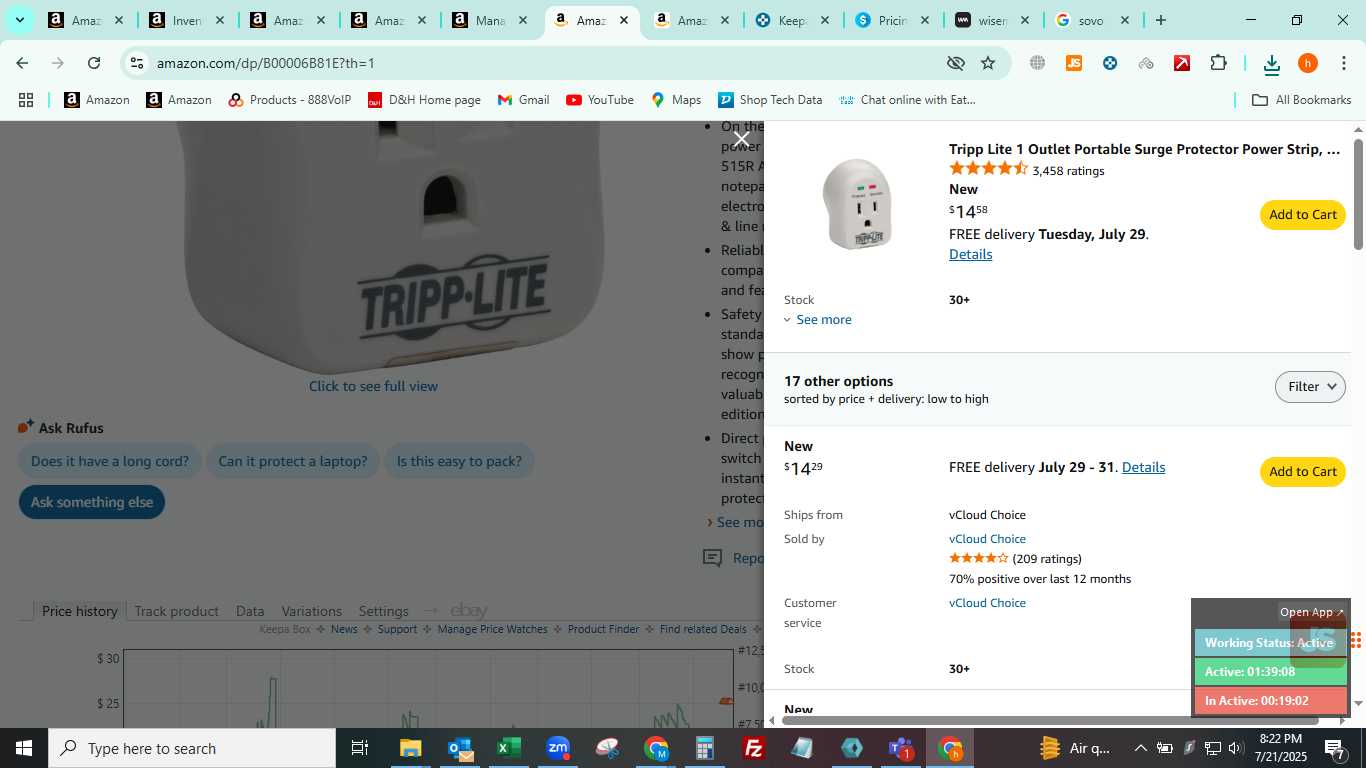Switch to the Track product tab
This screenshot has width=1366, height=768.
click(x=176, y=611)
